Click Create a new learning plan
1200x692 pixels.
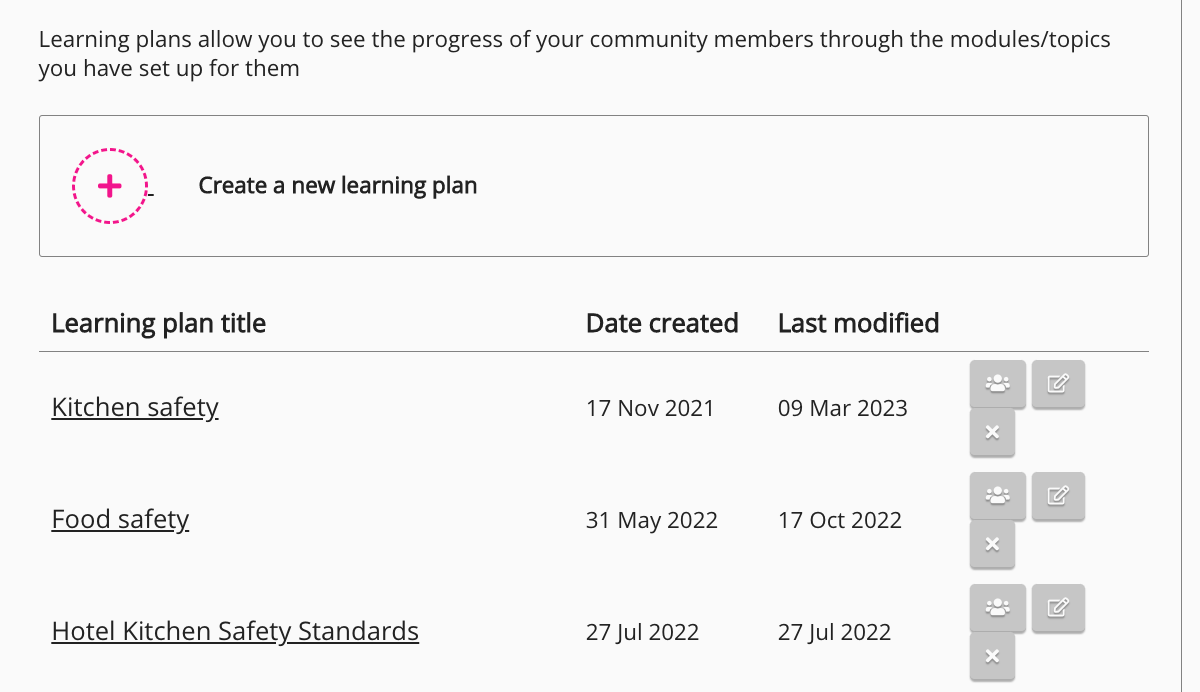click(x=337, y=186)
